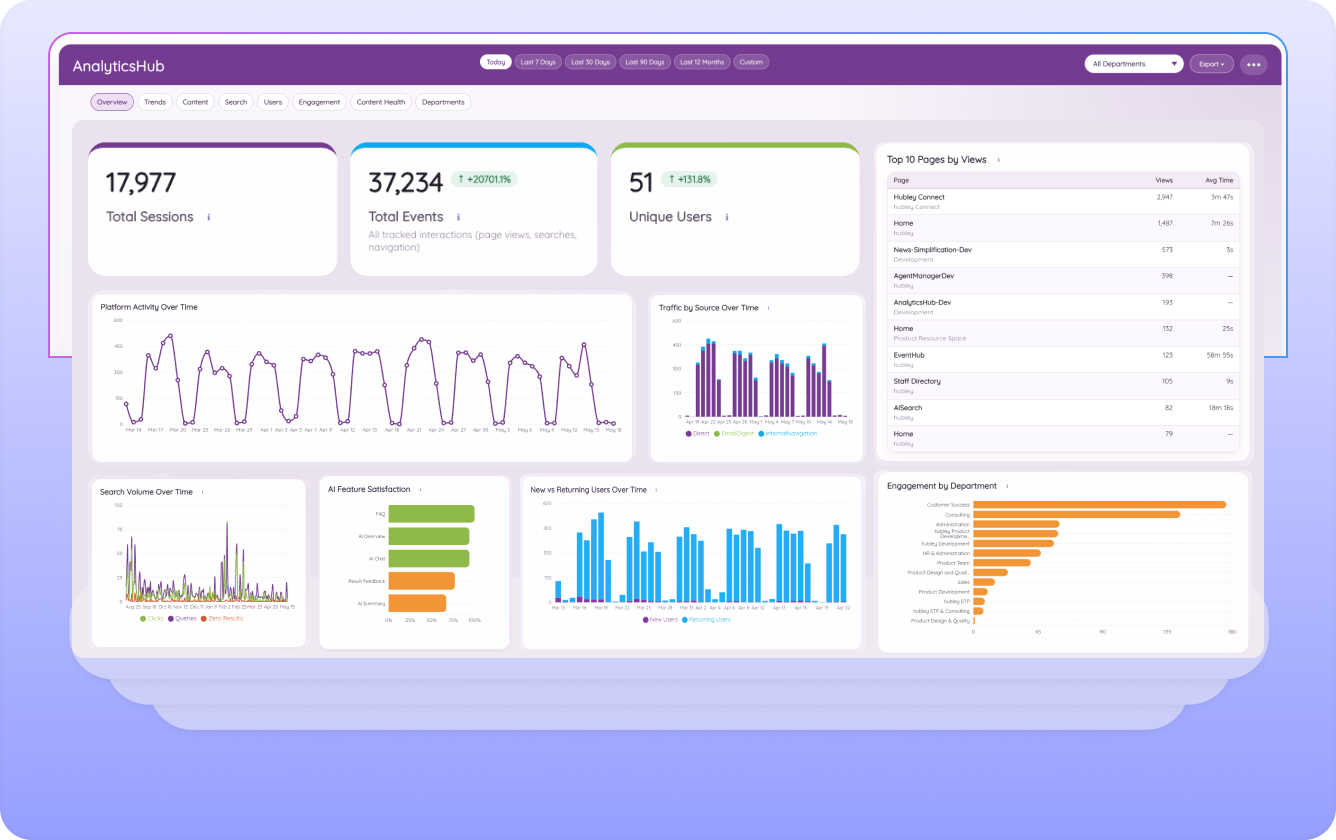Click the info icon beside Total Sessions
The image size is (1336, 840).
(x=208, y=217)
